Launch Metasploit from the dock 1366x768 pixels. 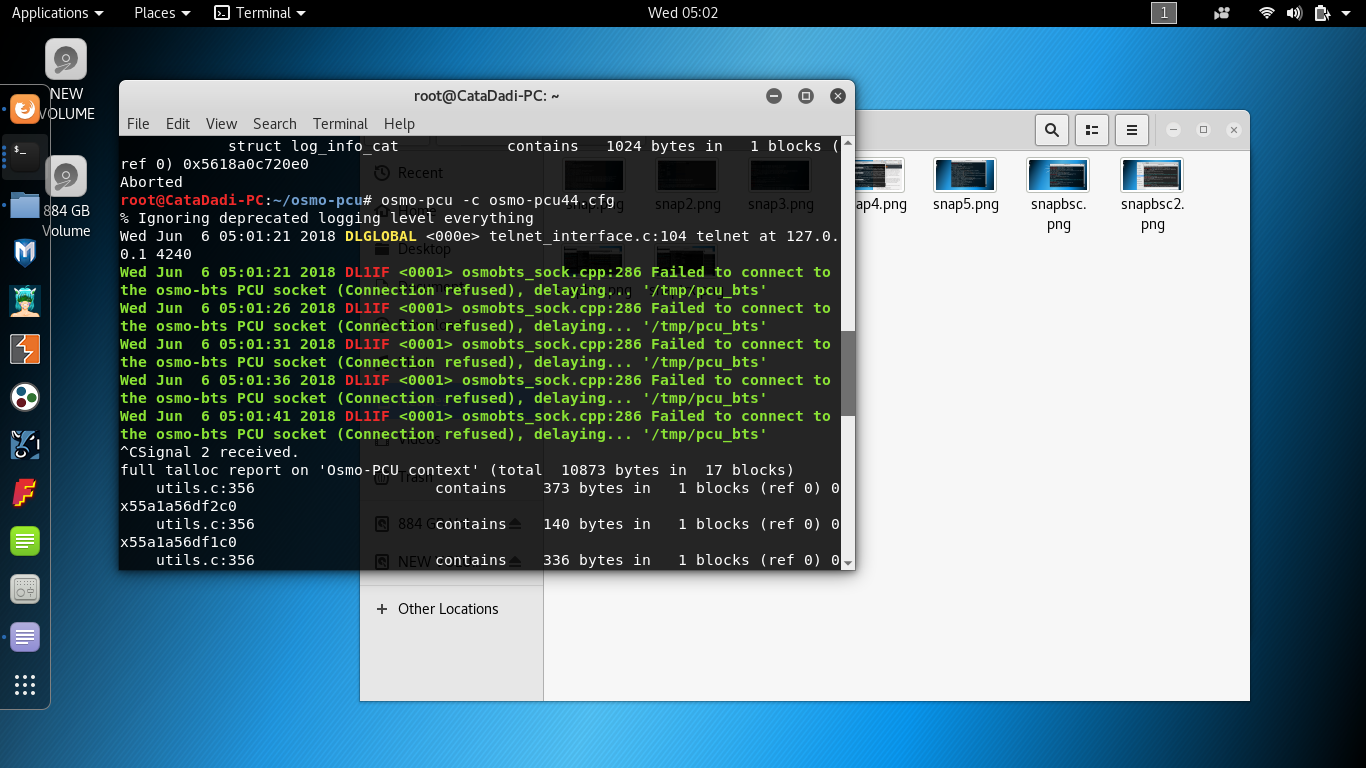coord(25,252)
